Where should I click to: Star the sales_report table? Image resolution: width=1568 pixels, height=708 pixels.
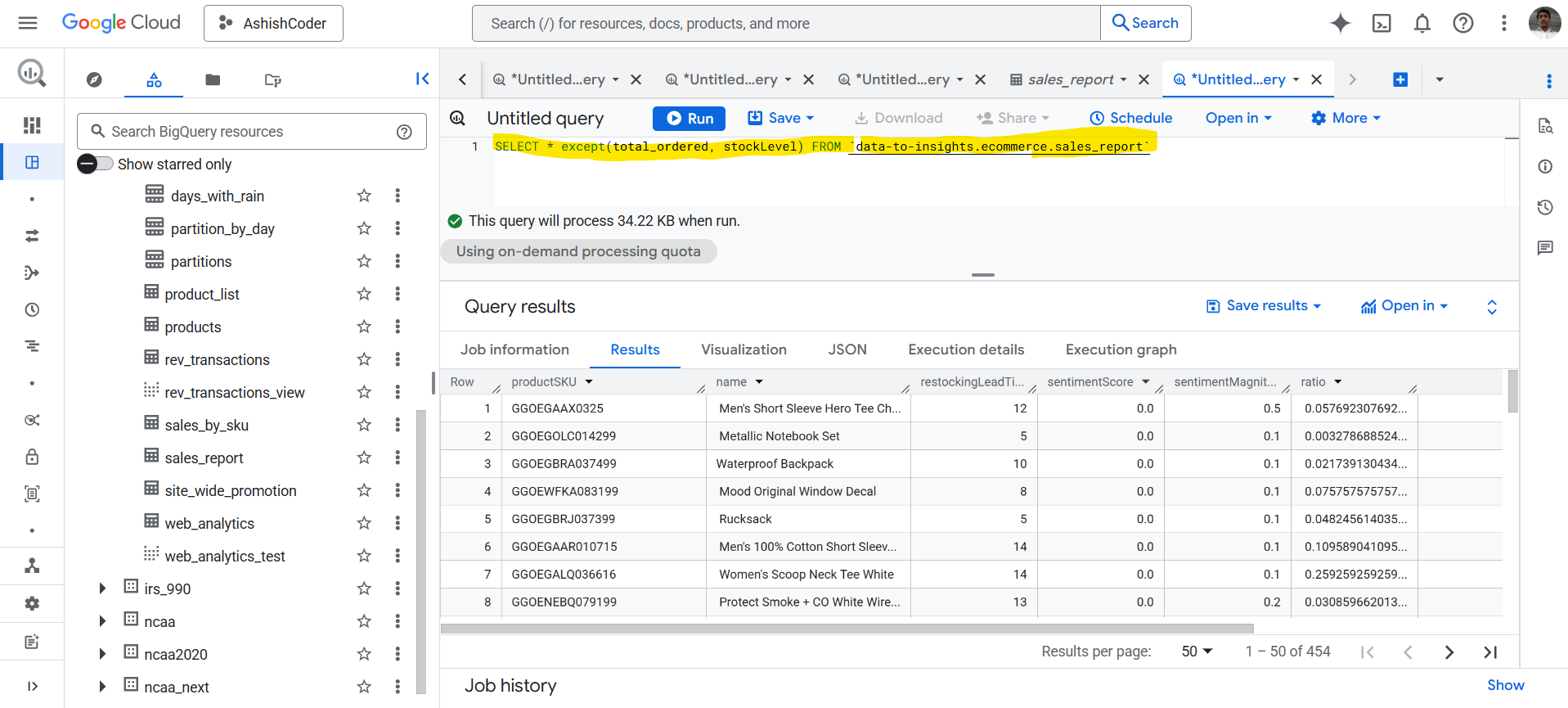(364, 458)
